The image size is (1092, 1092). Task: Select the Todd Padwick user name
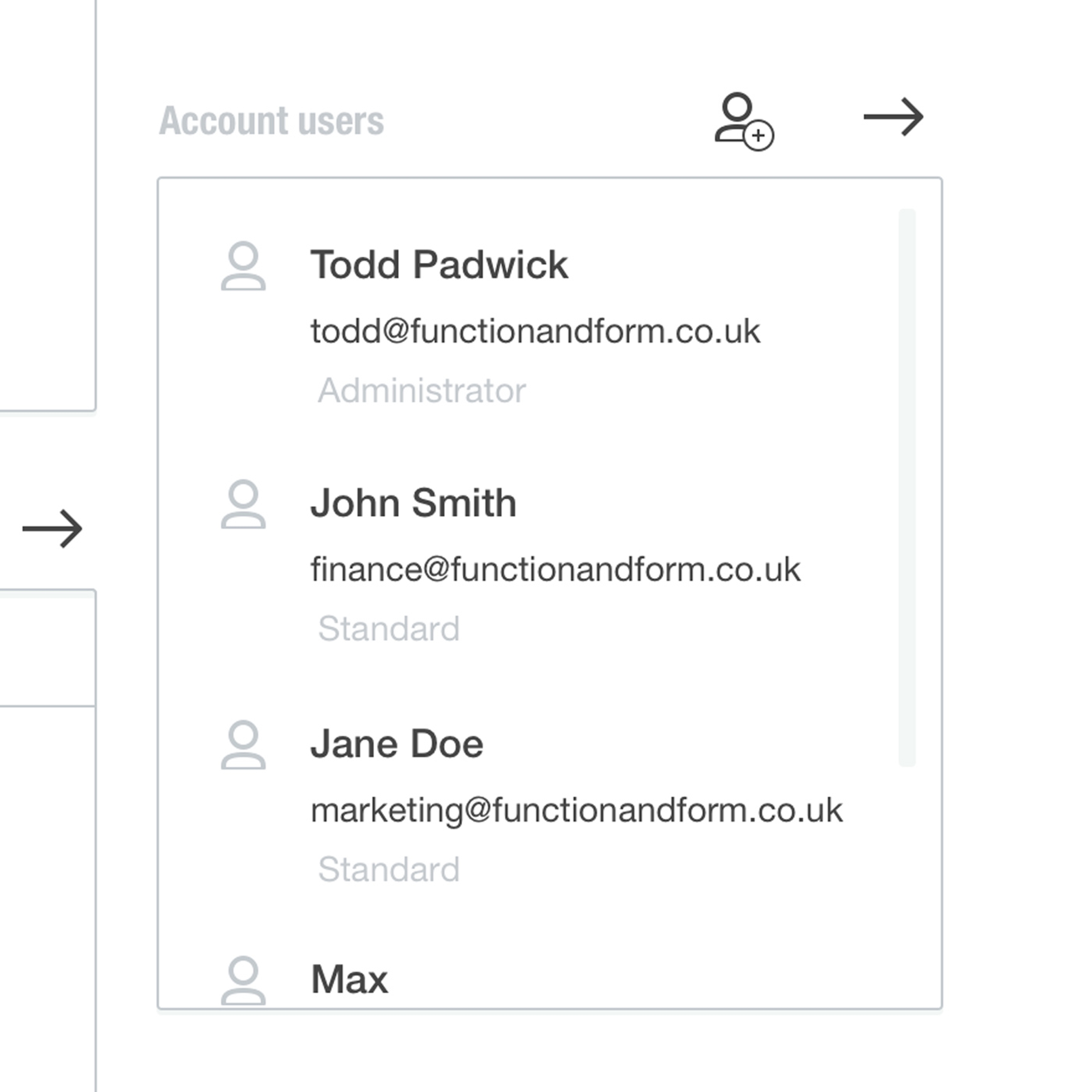click(439, 264)
